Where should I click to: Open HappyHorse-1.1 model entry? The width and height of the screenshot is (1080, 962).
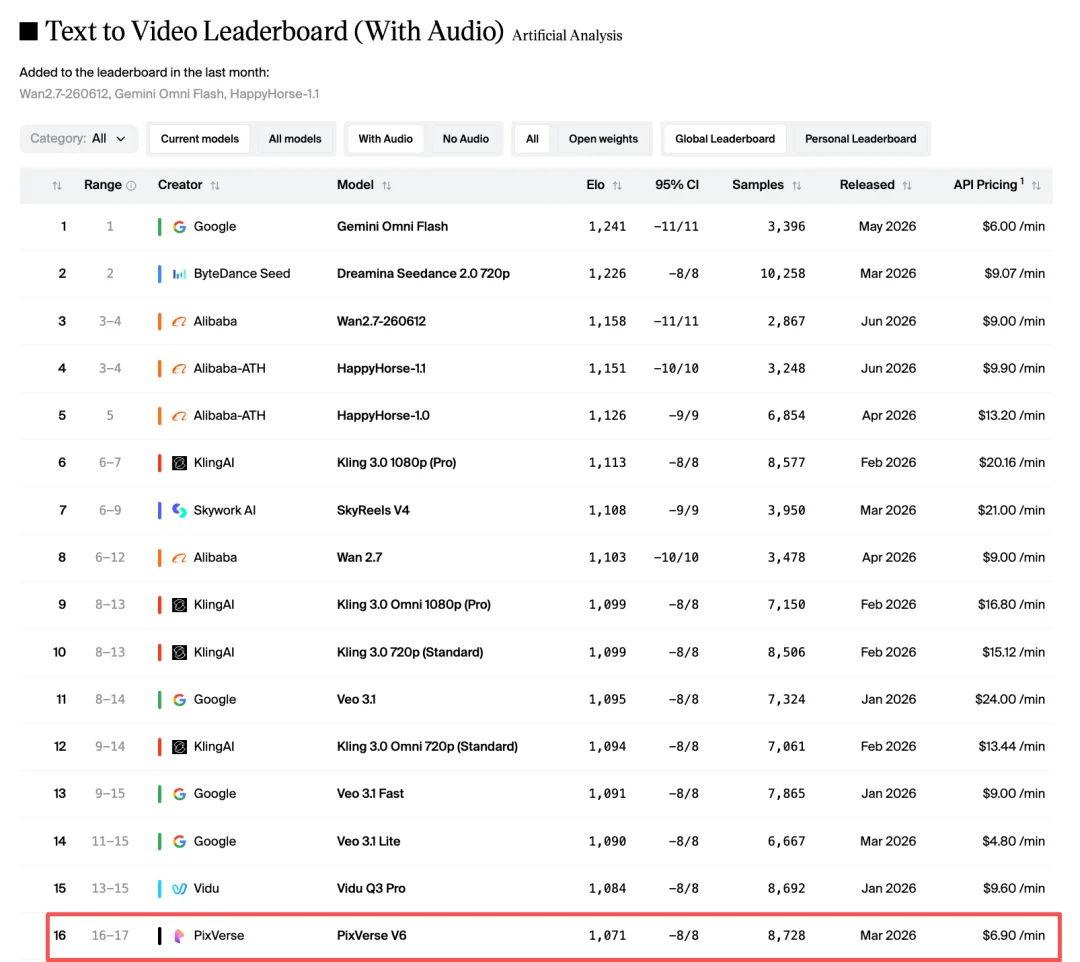click(x=381, y=368)
